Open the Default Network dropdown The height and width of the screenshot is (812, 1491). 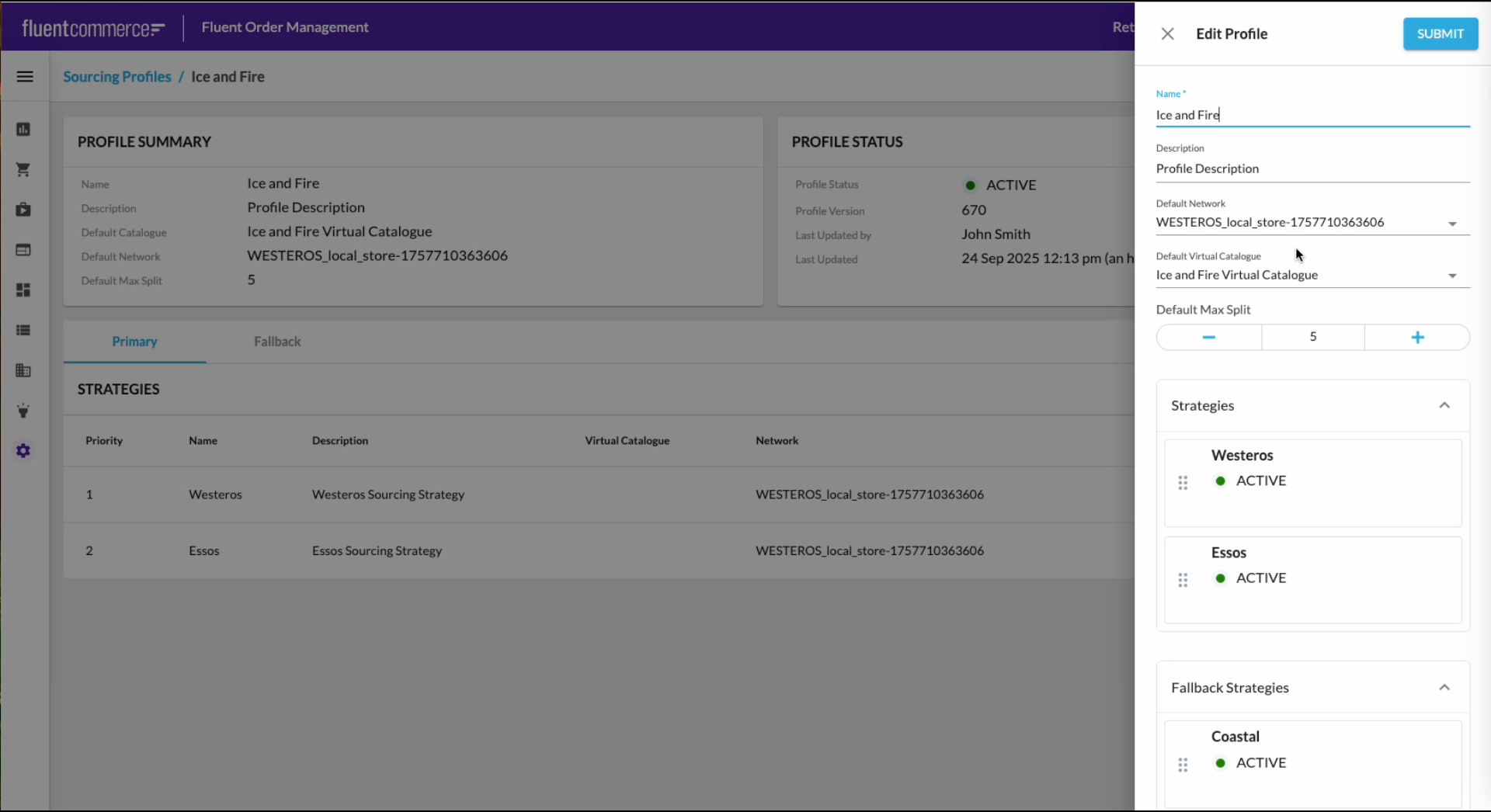[x=1451, y=224]
